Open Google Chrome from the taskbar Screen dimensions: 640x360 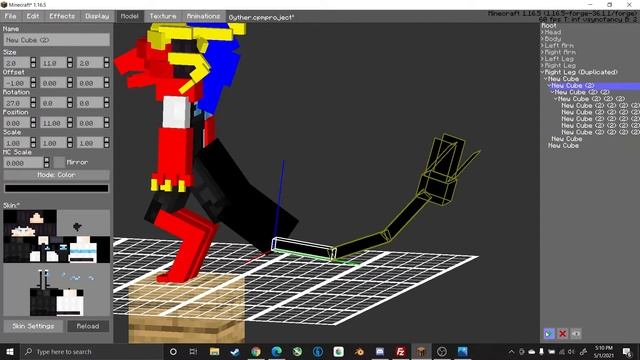tap(256, 351)
